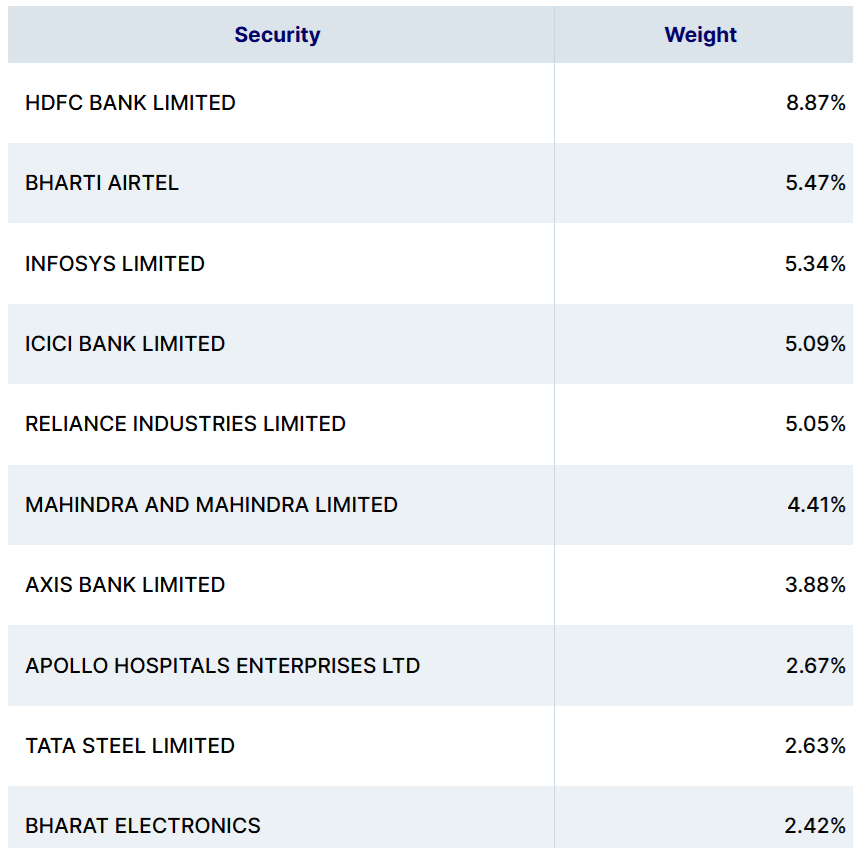Select the TATA STEEL LIMITED security name

(130, 746)
